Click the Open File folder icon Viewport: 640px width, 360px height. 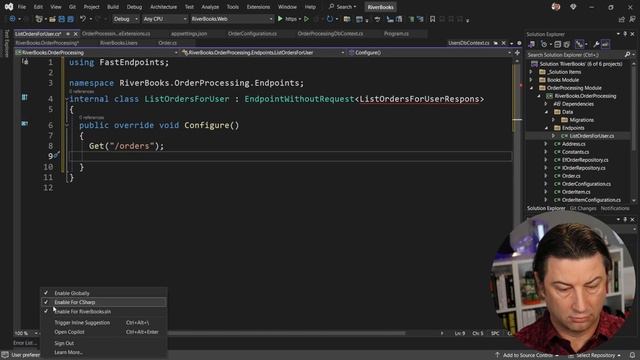pyautogui.click(x=52, y=19)
